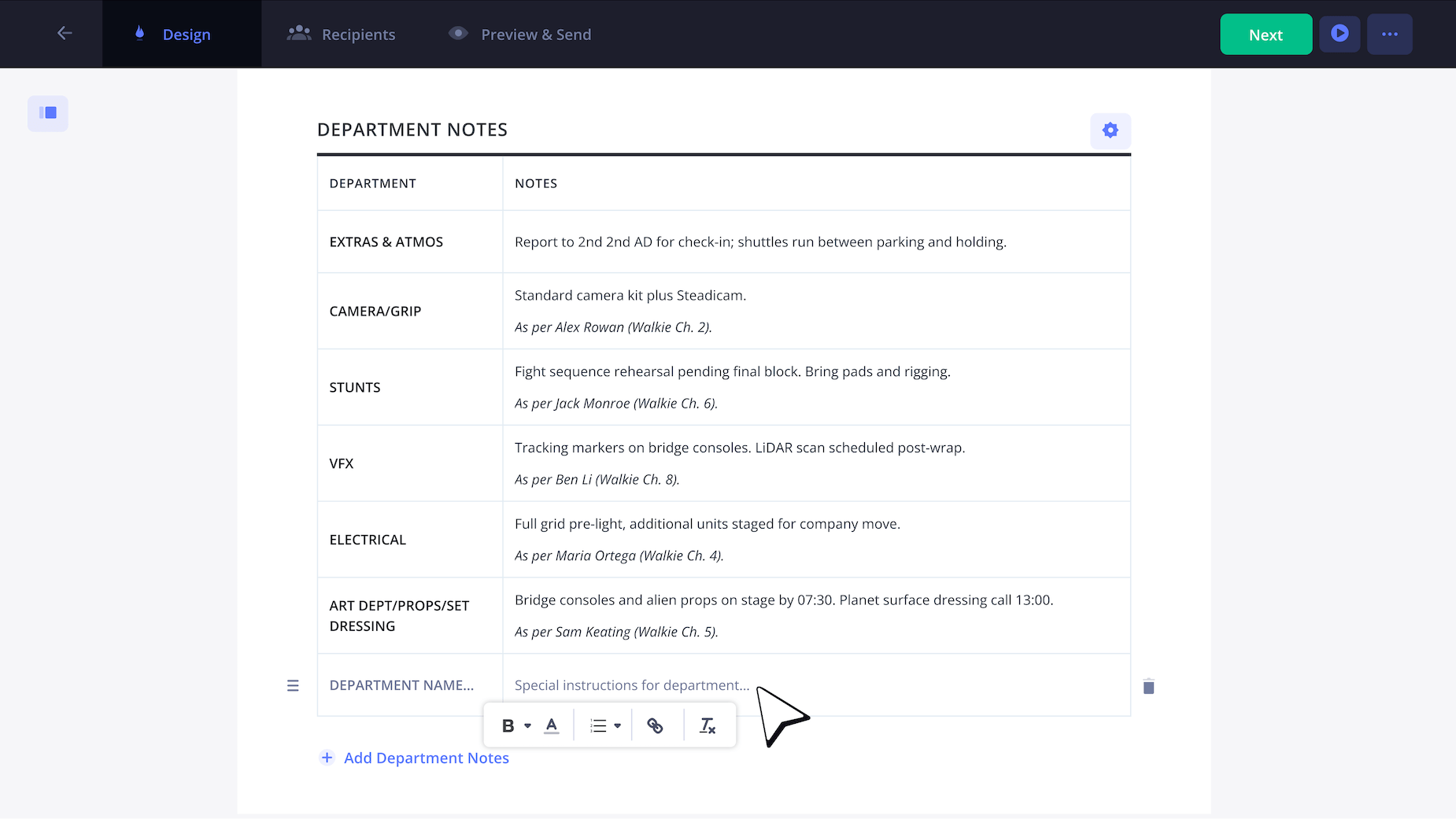Open the text color picker
The image size is (1456, 819).
pyautogui.click(x=552, y=726)
